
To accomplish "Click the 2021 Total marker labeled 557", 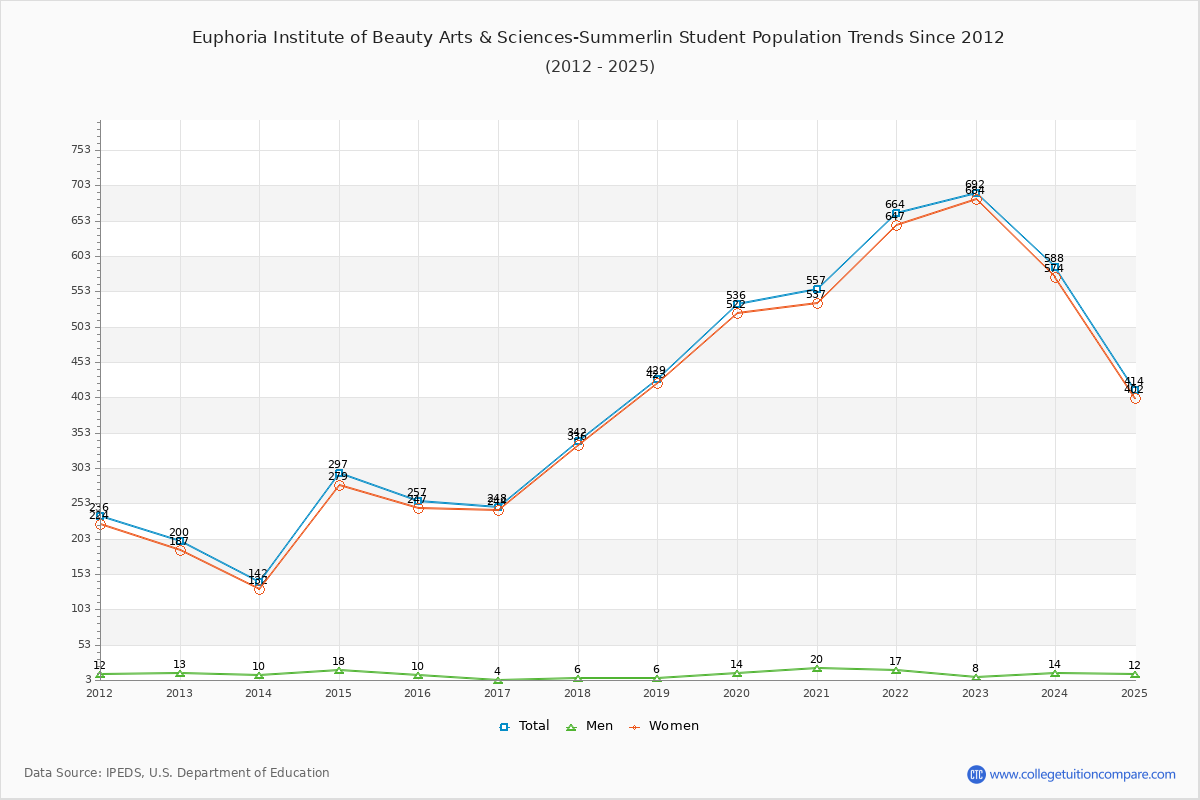I will [817, 289].
